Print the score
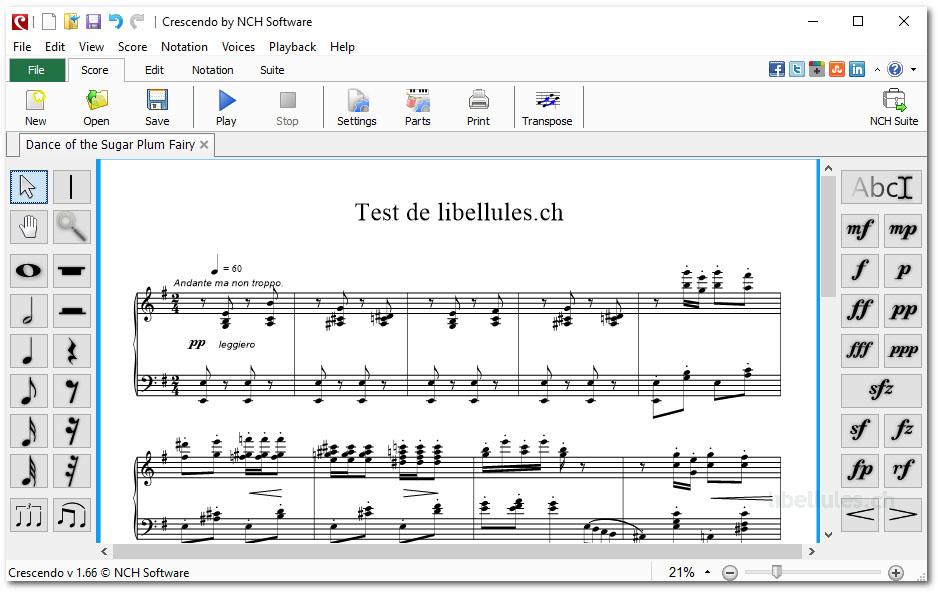938x592 pixels. [x=478, y=108]
